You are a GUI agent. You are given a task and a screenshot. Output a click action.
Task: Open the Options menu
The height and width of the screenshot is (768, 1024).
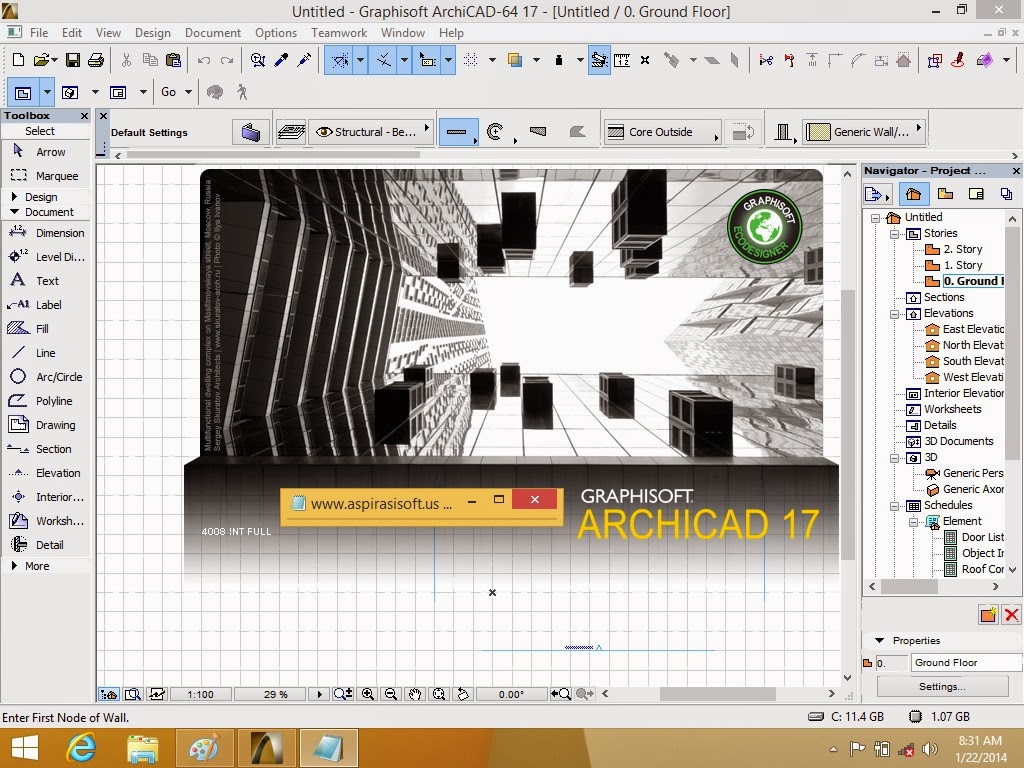[276, 33]
